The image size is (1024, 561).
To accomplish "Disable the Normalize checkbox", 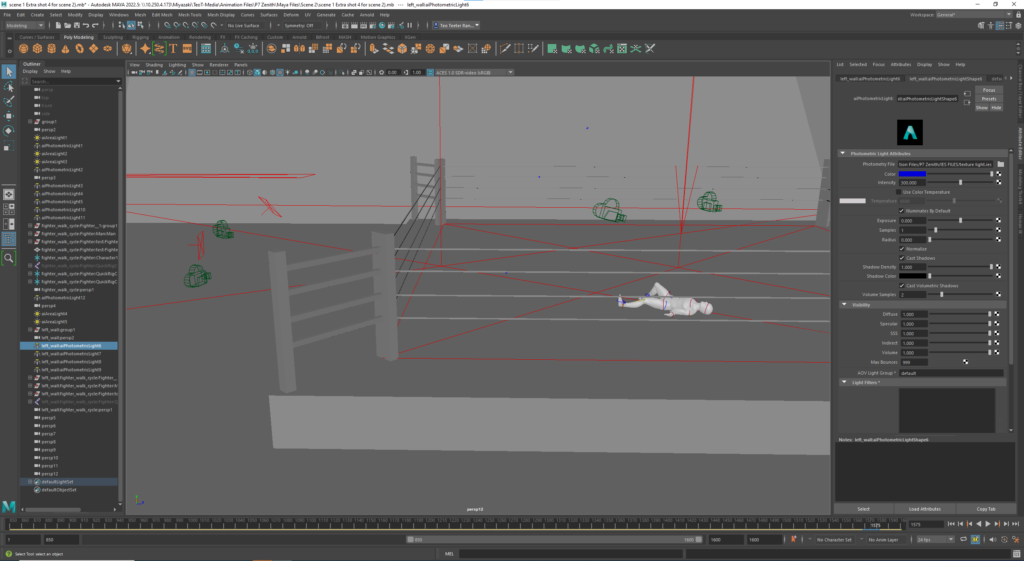I will coord(903,249).
